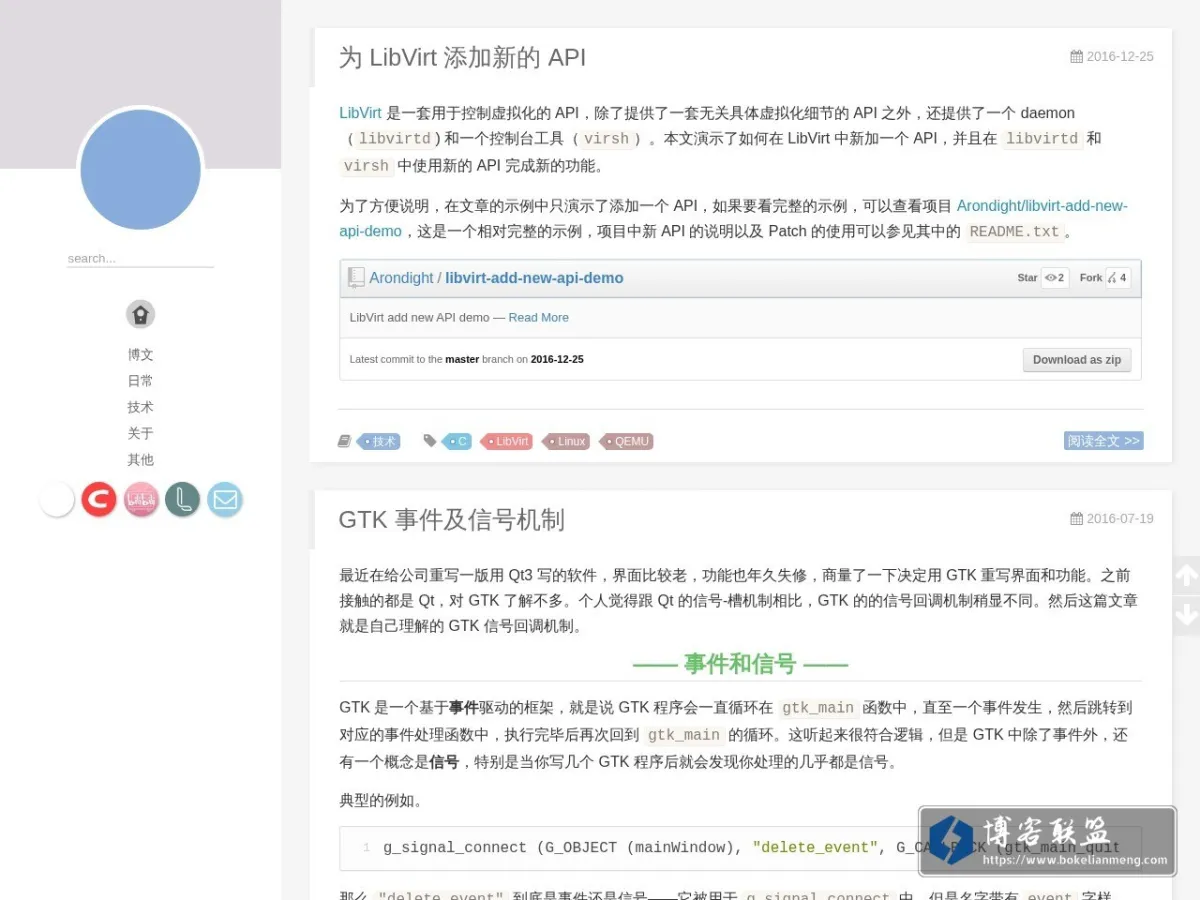Open the 关于 menu item

pos(140,433)
